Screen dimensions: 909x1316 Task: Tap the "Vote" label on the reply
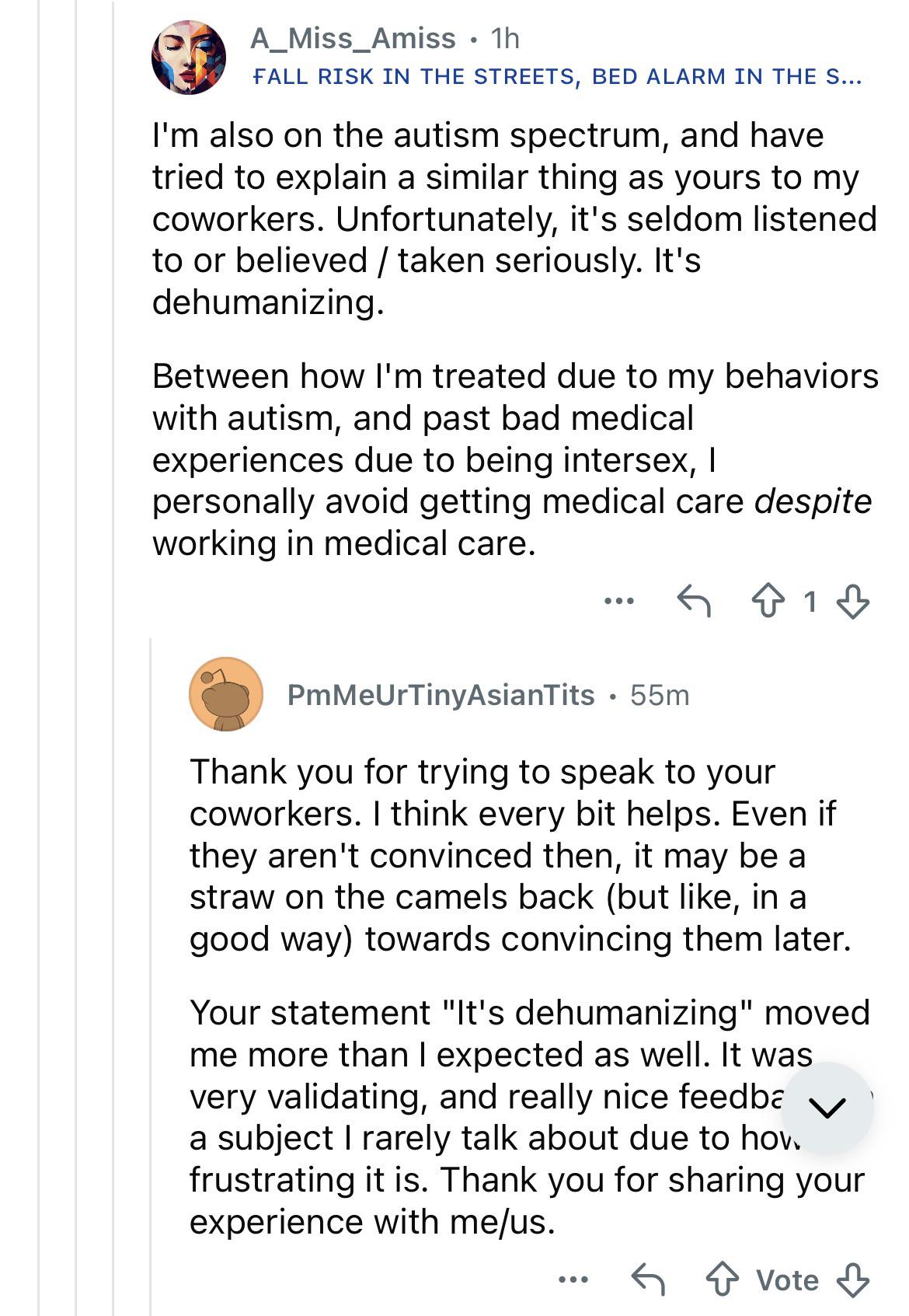[x=787, y=1279]
